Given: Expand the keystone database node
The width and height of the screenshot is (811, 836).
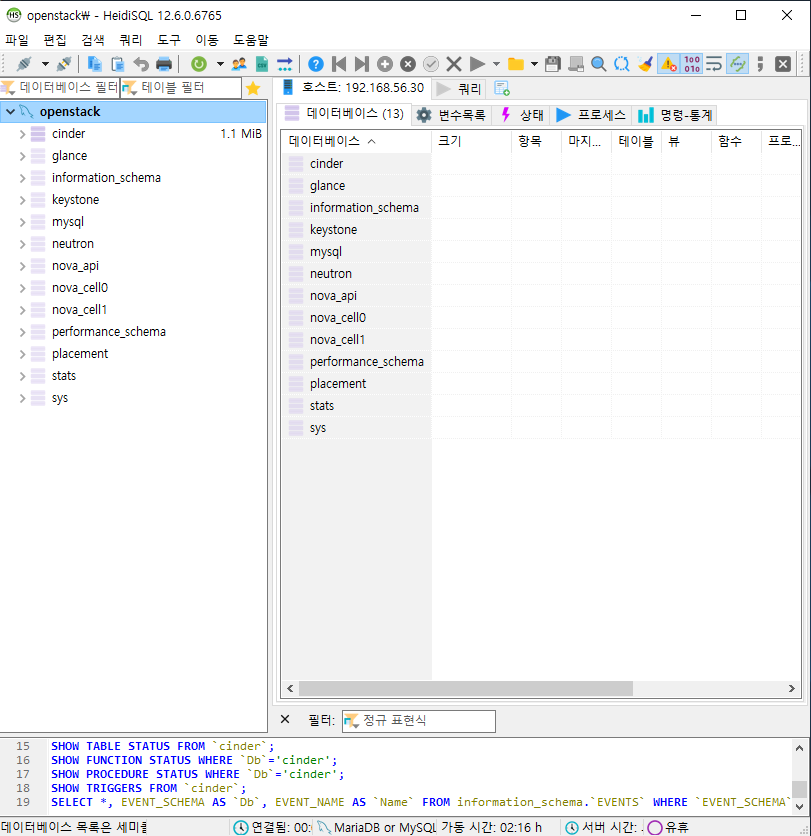Looking at the screenshot, I should point(22,200).
